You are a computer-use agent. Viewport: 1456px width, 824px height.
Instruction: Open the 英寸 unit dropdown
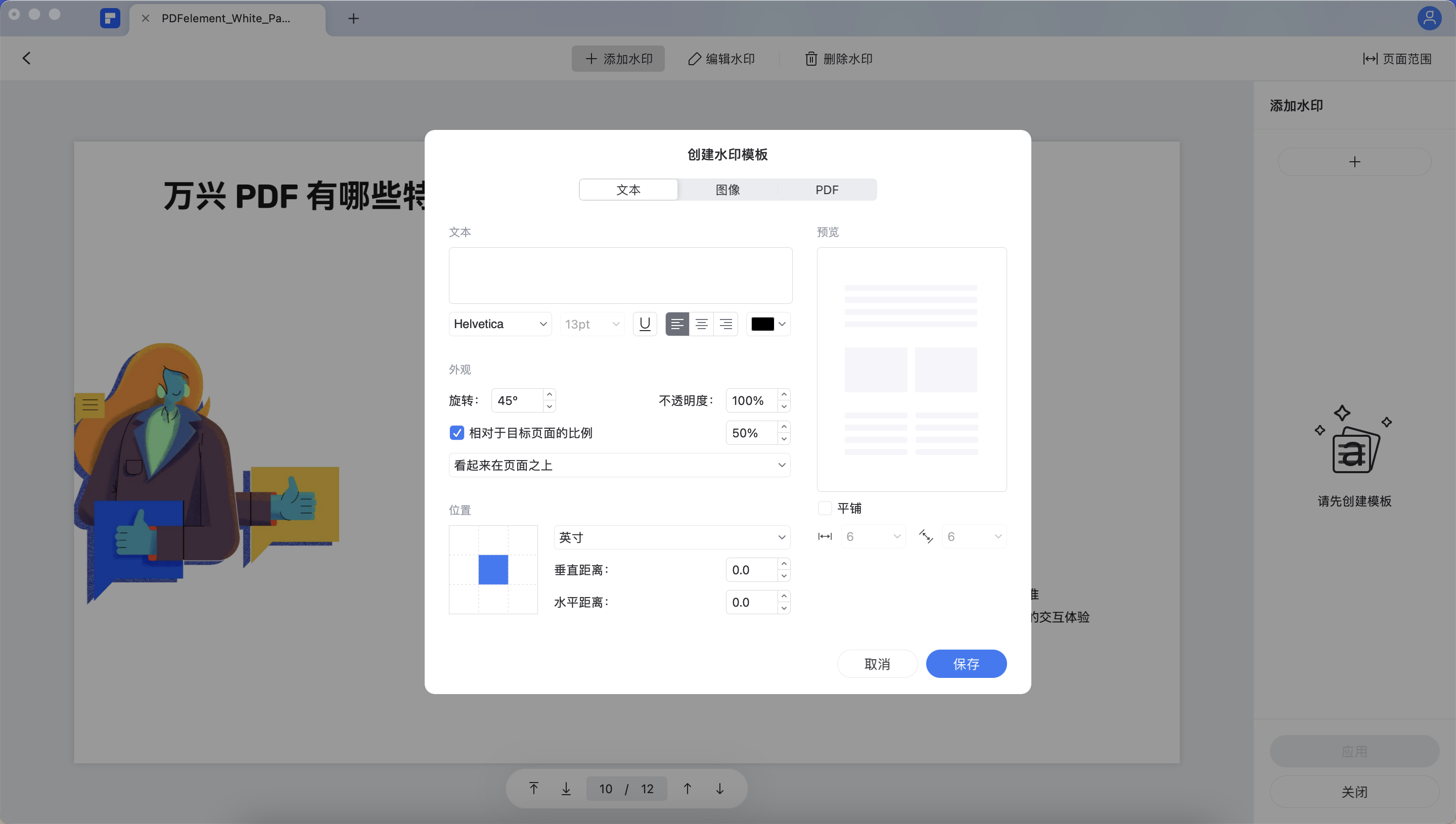pyautogui.click(x=672, y=537)
